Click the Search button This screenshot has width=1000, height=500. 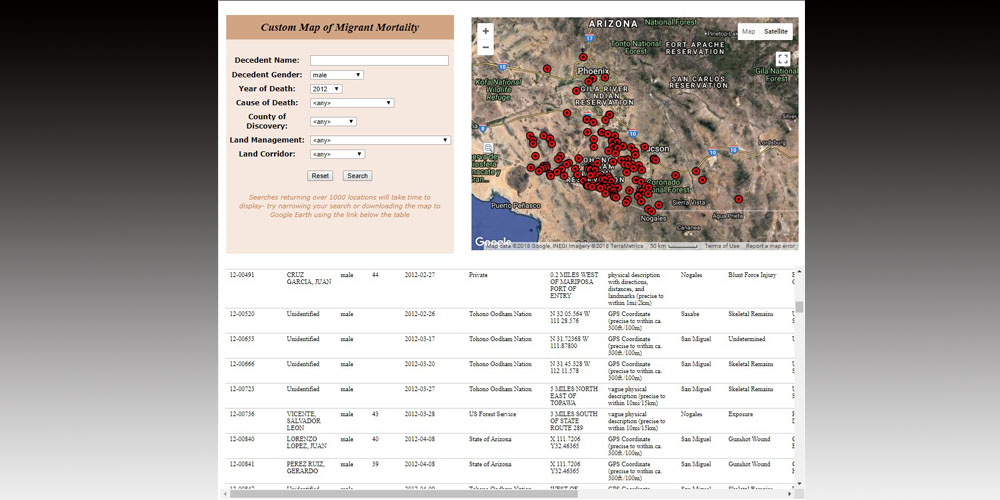[357, 176]
